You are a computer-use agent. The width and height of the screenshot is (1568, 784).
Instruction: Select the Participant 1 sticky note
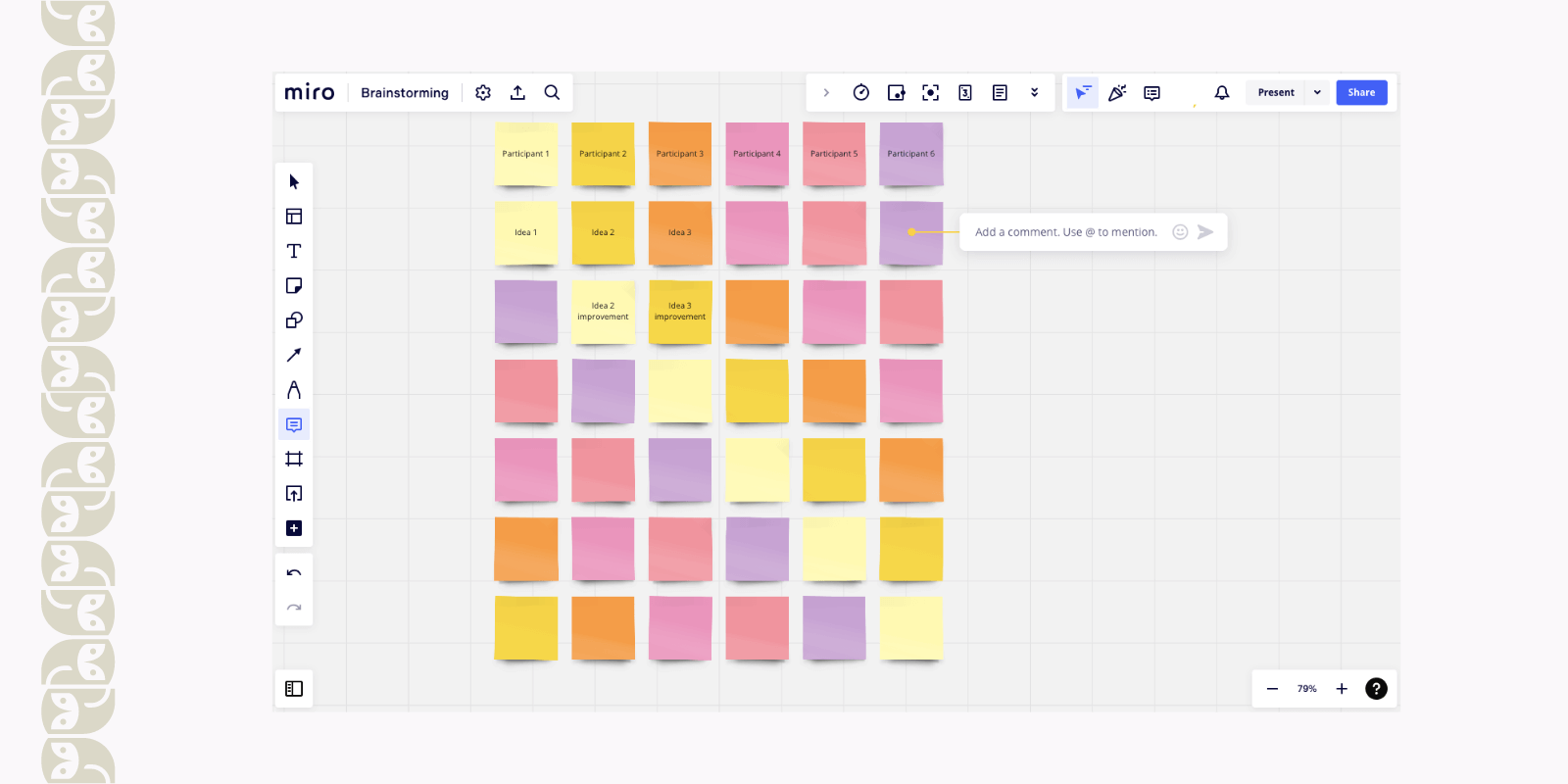point(526,154)
